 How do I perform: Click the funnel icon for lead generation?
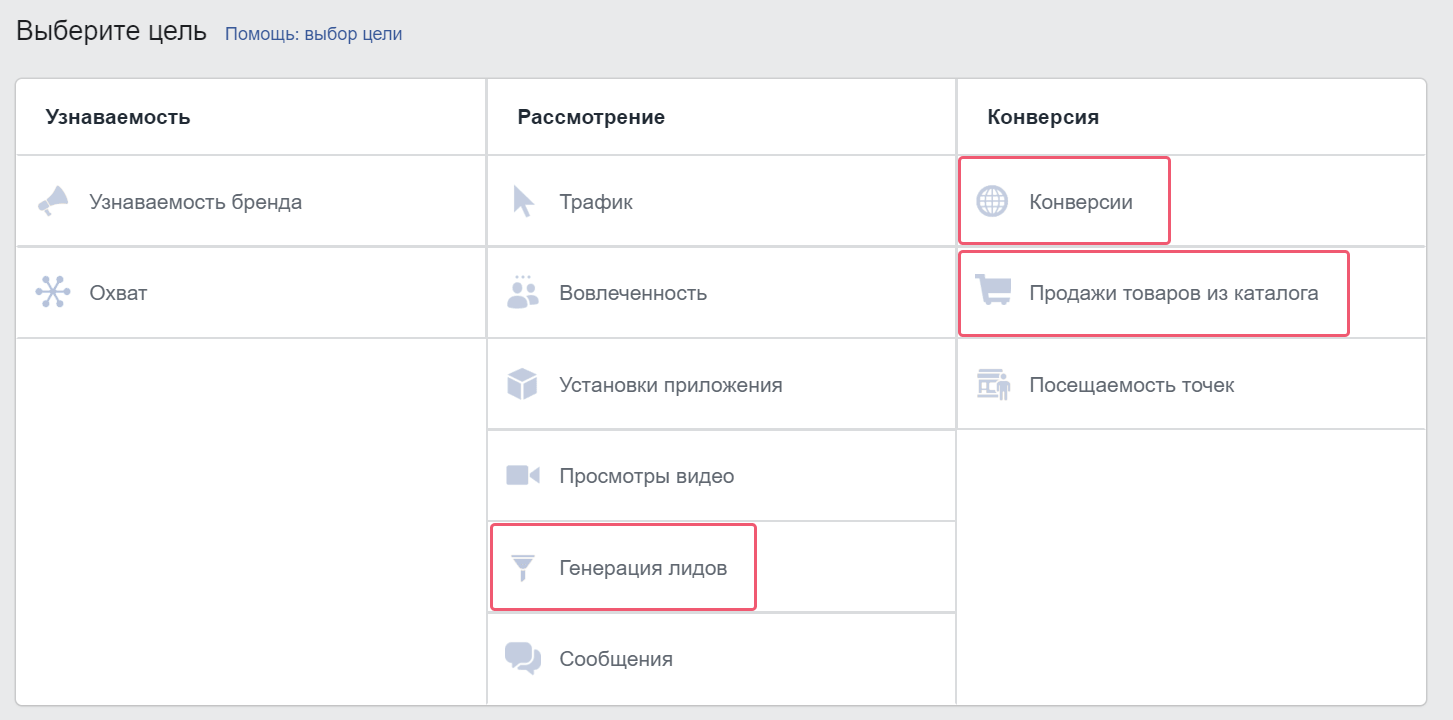(x=523, y=568)
